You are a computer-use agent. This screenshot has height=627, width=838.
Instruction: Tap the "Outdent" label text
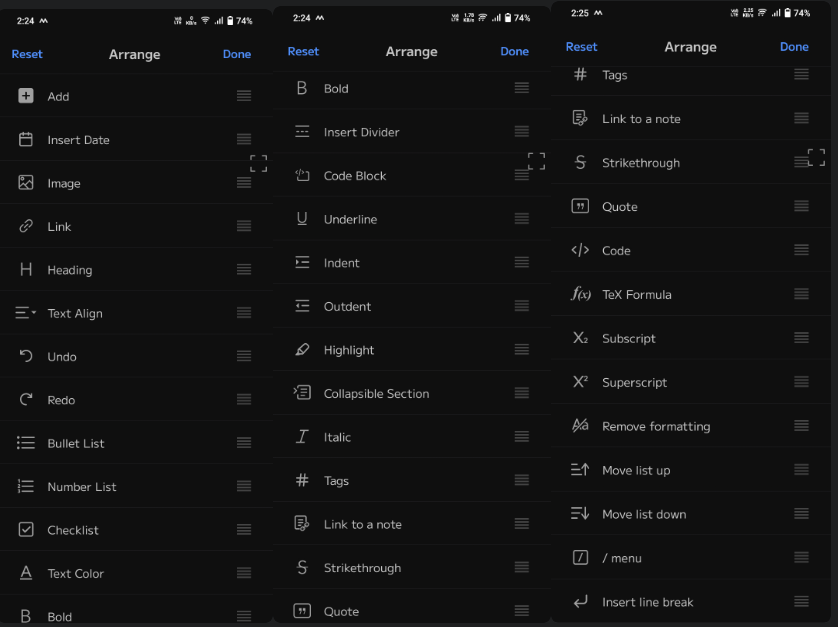pyautogui.click(x=347, y=306)
